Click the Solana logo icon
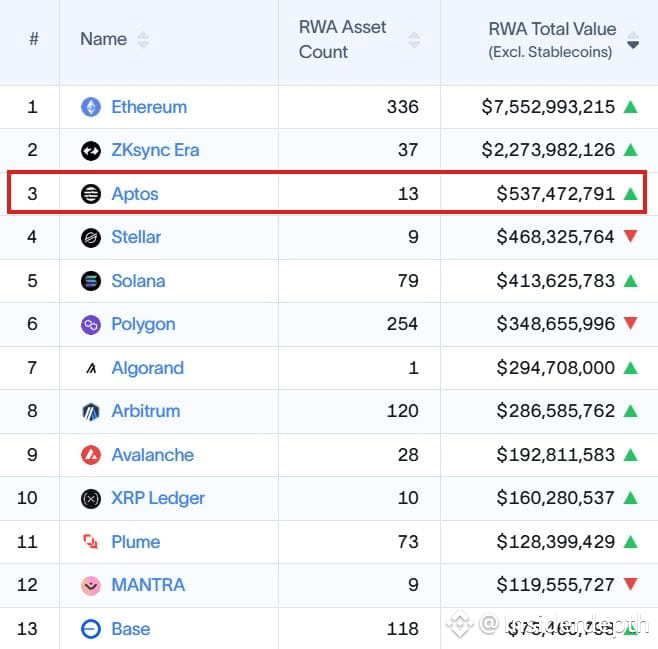The width and height of the screenshot is (658, 649). [x=91, y=281]
